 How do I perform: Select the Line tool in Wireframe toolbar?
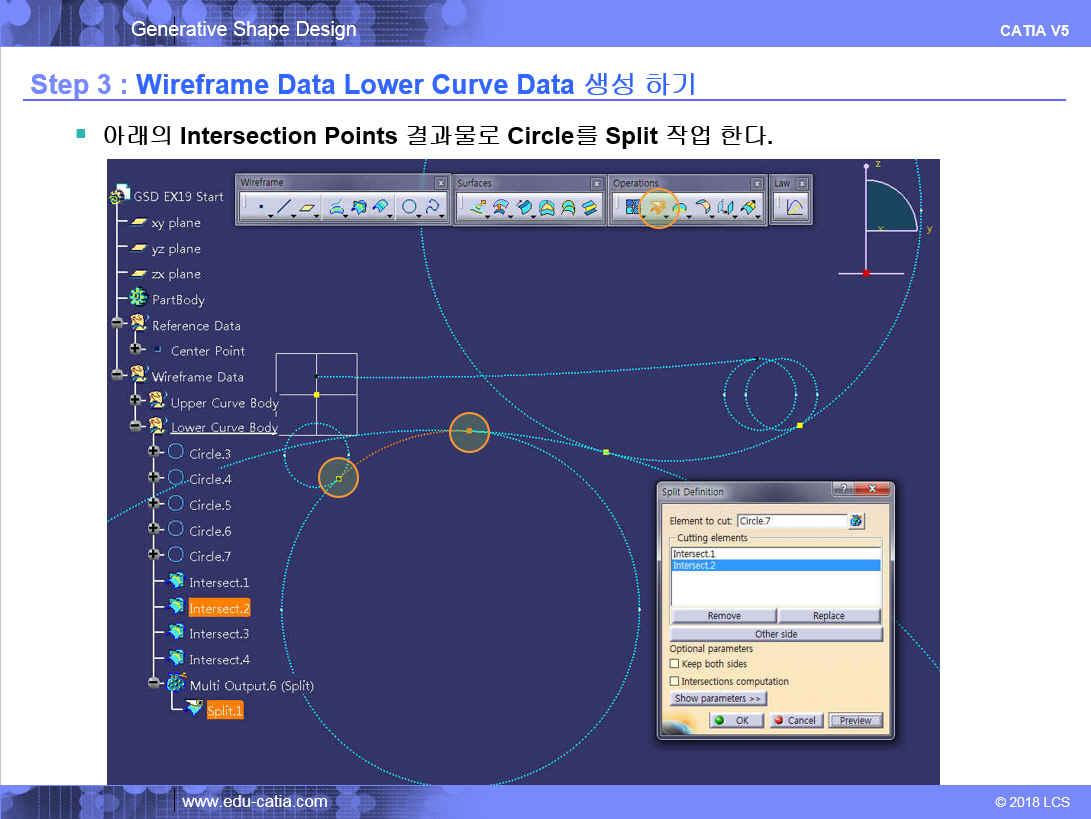(284, 207)
